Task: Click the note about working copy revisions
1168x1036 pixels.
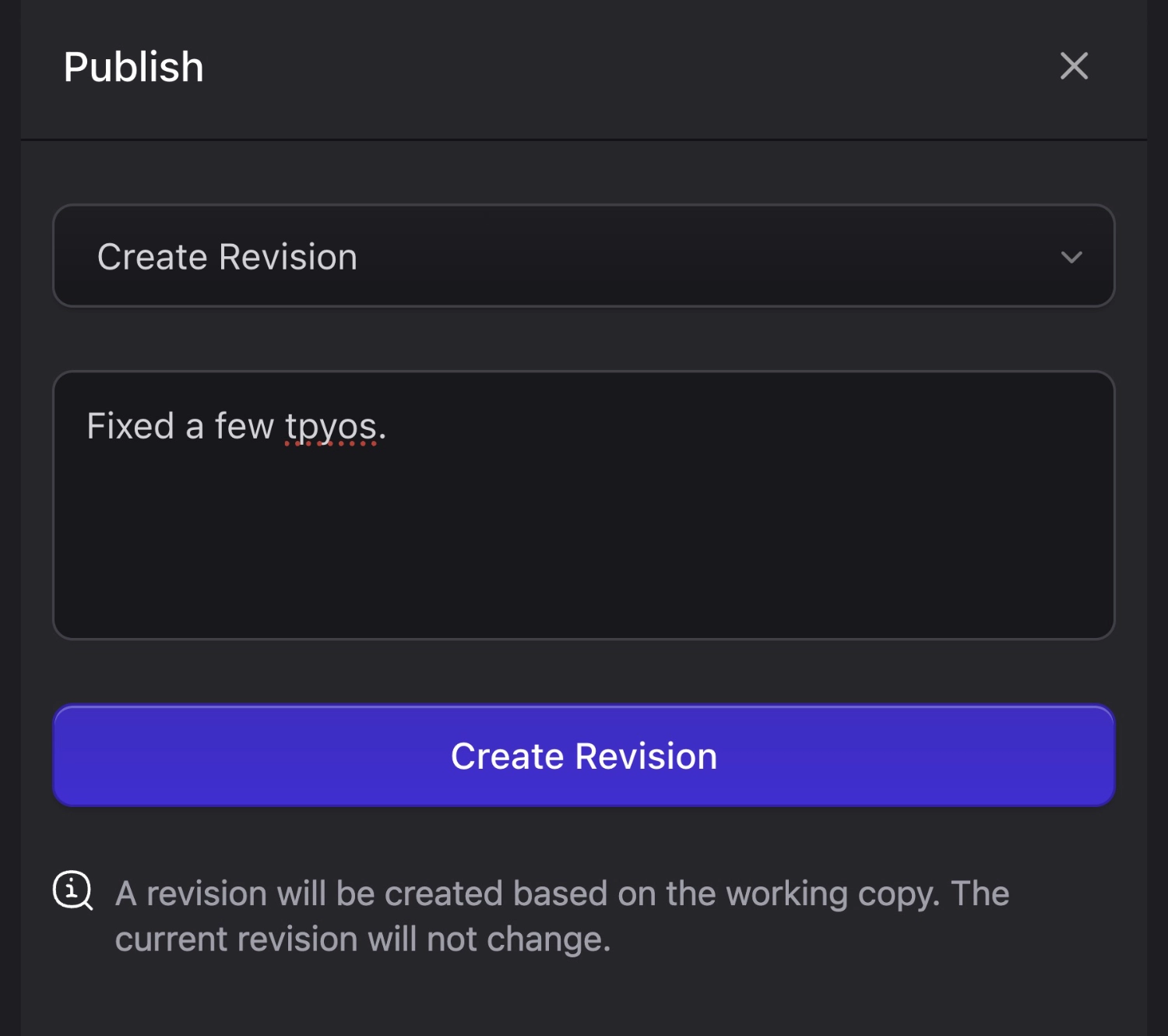Action: click(x=561, y=915)
